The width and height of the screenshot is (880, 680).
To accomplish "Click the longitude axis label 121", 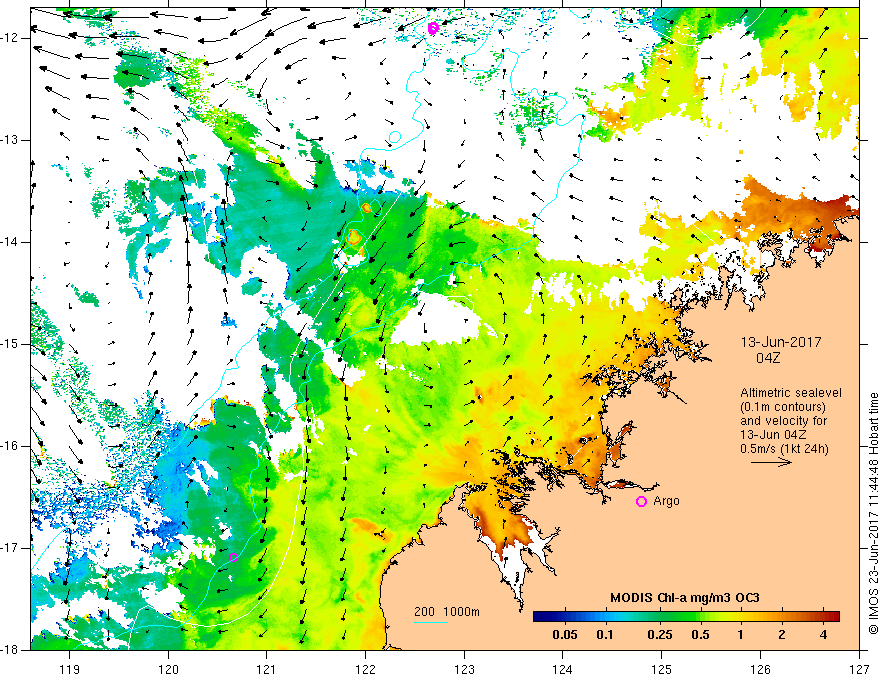I will click(267, 669).
